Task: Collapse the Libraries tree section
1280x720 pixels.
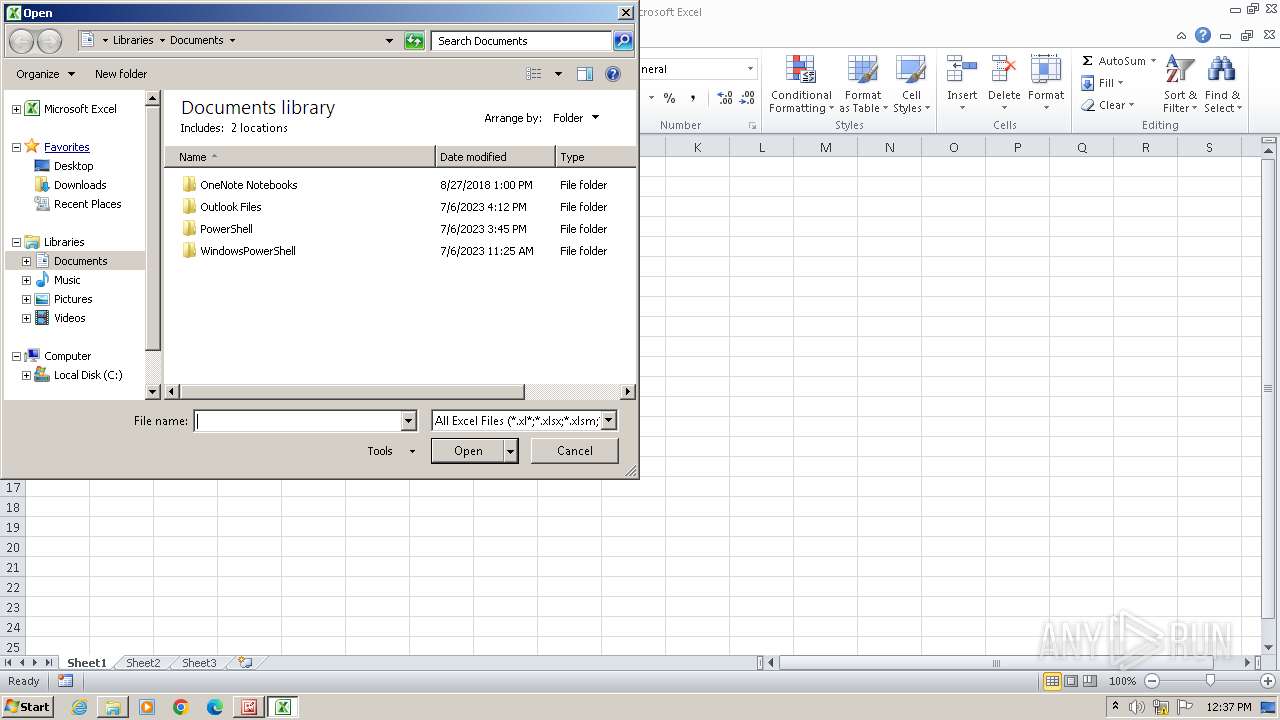Action: pyautogui.click(x=16, y=242)
